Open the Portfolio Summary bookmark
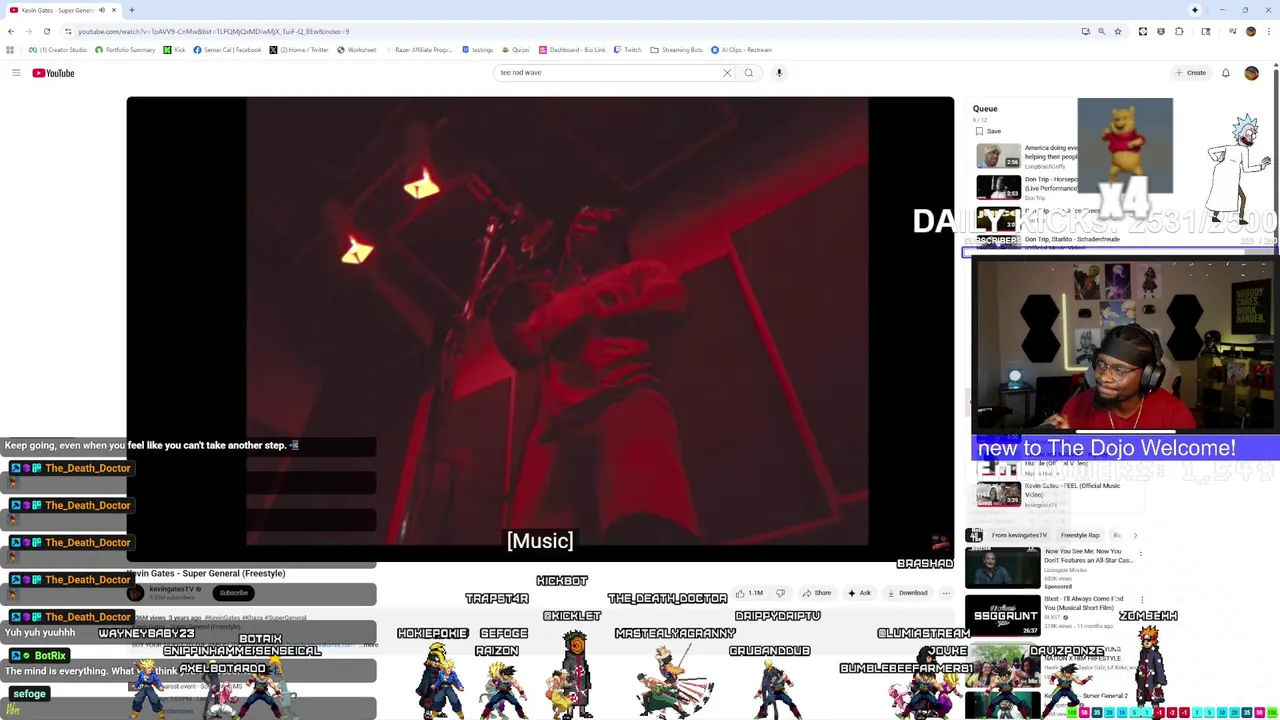 125,50
